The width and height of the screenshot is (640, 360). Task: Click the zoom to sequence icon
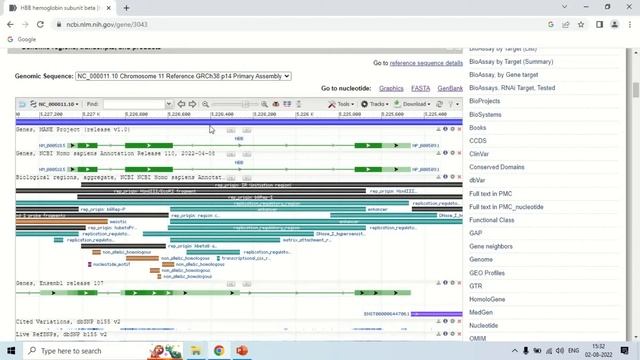pyautogui.click(x=276, y=104)
